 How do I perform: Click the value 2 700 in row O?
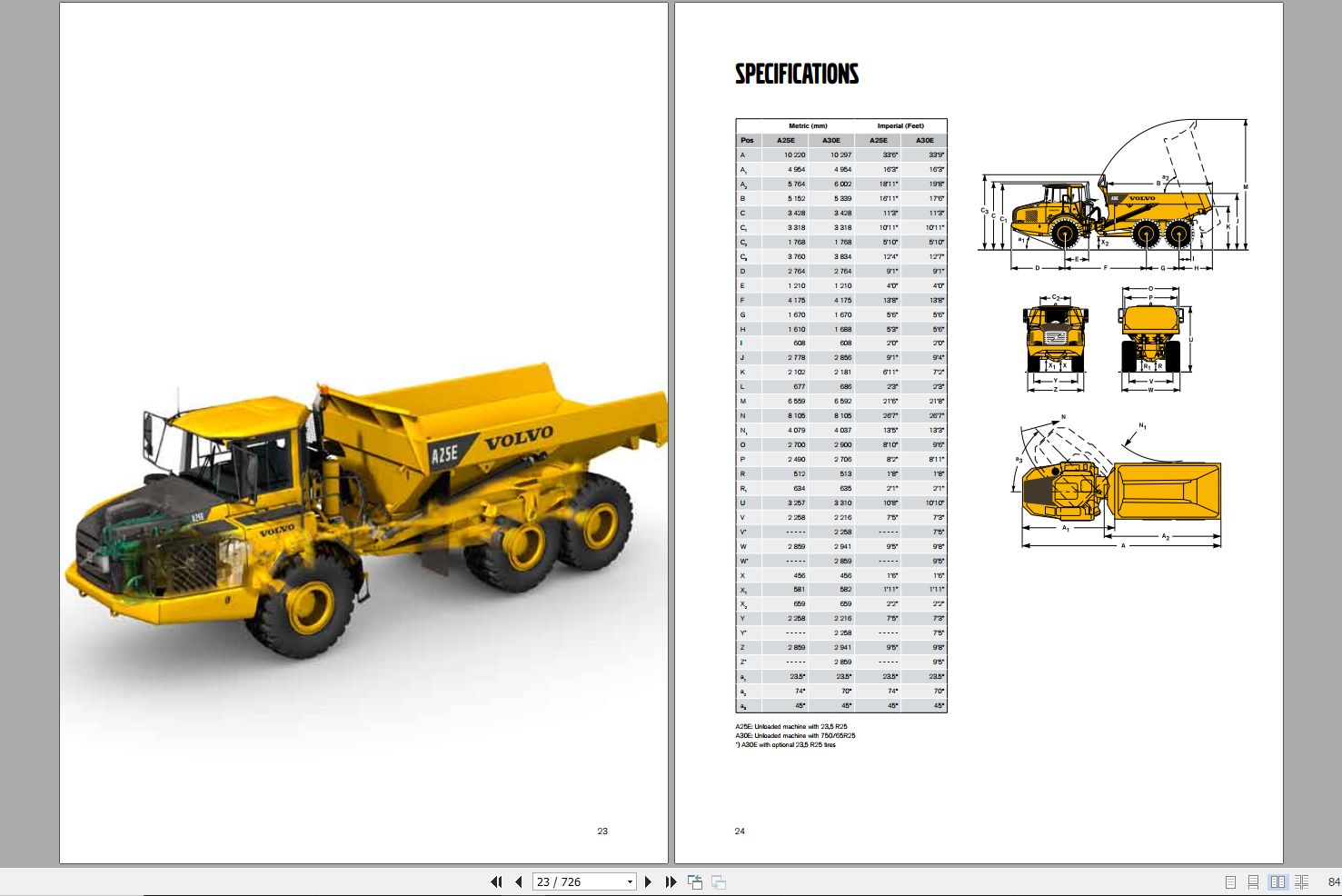coord(796,444)
